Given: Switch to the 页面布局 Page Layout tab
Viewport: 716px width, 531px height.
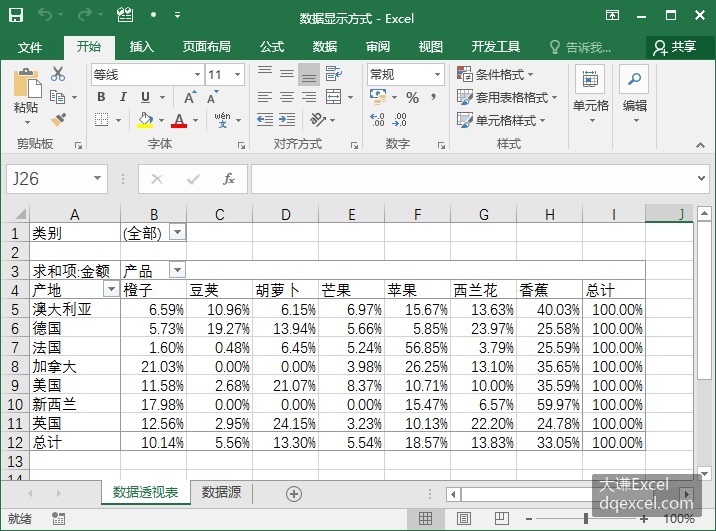Looking at the screenshot, I should pyautogui.click(x=206, y=47).
